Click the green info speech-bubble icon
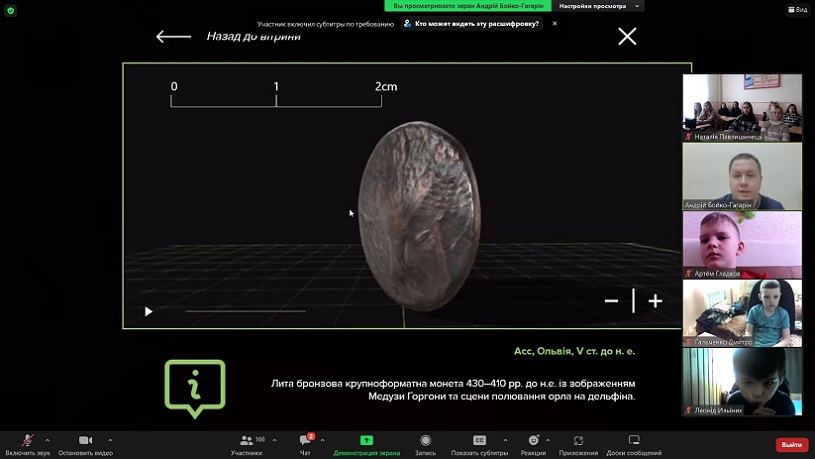The width and height of the screenshot is (815, 459). point(195,388)
